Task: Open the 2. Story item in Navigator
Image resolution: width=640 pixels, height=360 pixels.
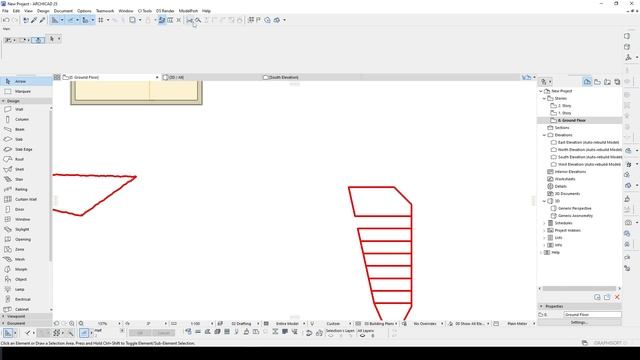Action: pos(564,106)
